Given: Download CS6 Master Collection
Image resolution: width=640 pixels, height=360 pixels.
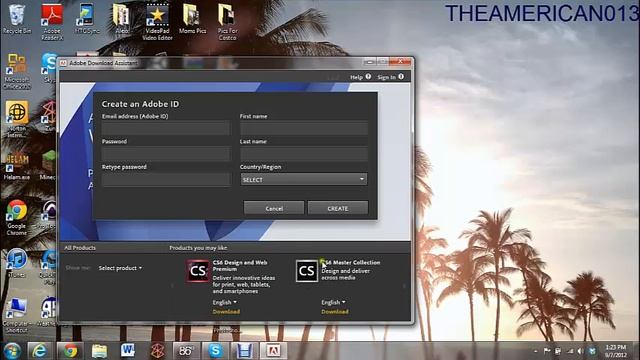Looking at the screenshot, I should 335,311.
